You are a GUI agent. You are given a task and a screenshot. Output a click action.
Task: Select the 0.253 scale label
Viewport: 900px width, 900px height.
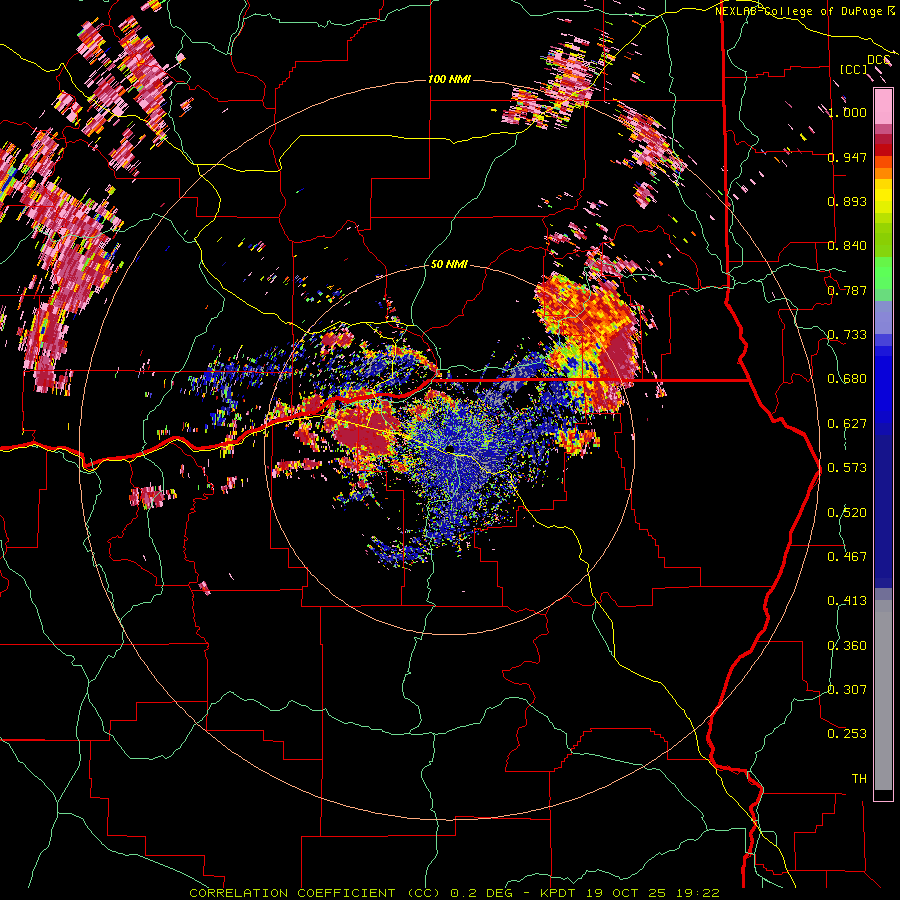click(x=847, y=734)
